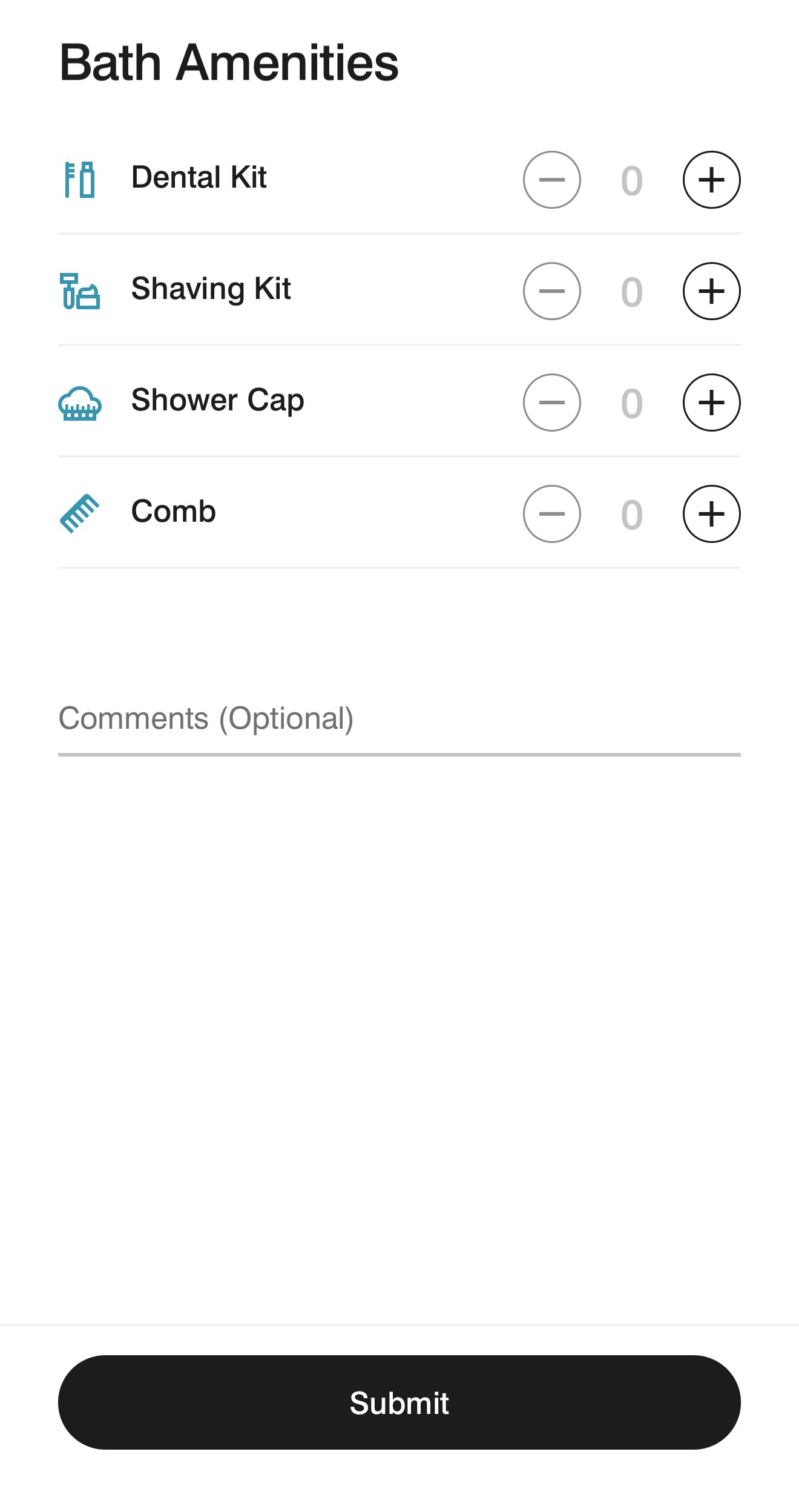Increase Dental Kit quantity with plus
799x1512 pixels.
[x=711, y=180]
